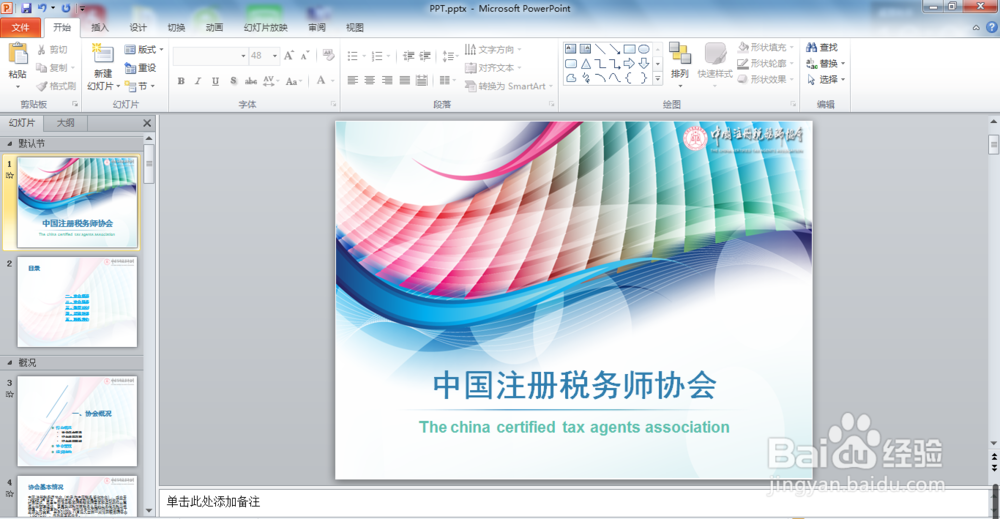1000x519 pixels.
Task: Select slide 2 thumbnail
Action: click(77, 302)
